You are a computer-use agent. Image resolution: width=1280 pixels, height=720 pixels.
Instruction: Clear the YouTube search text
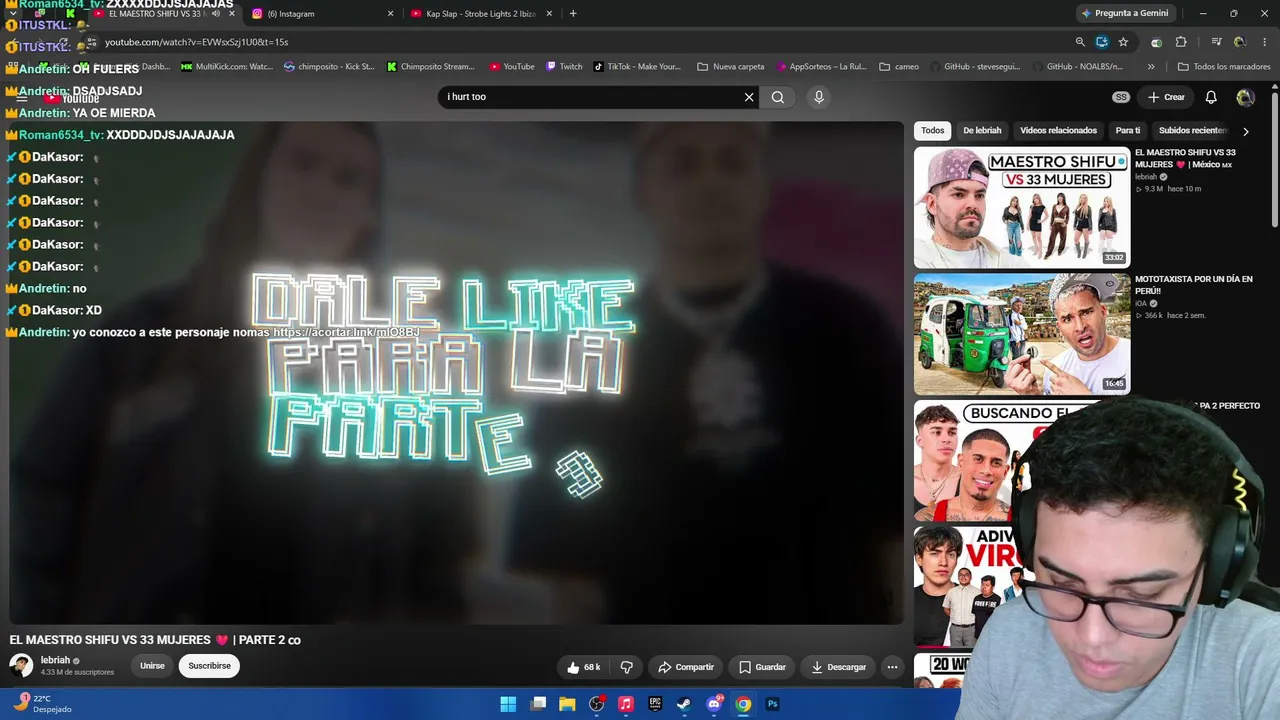(749, 97)
